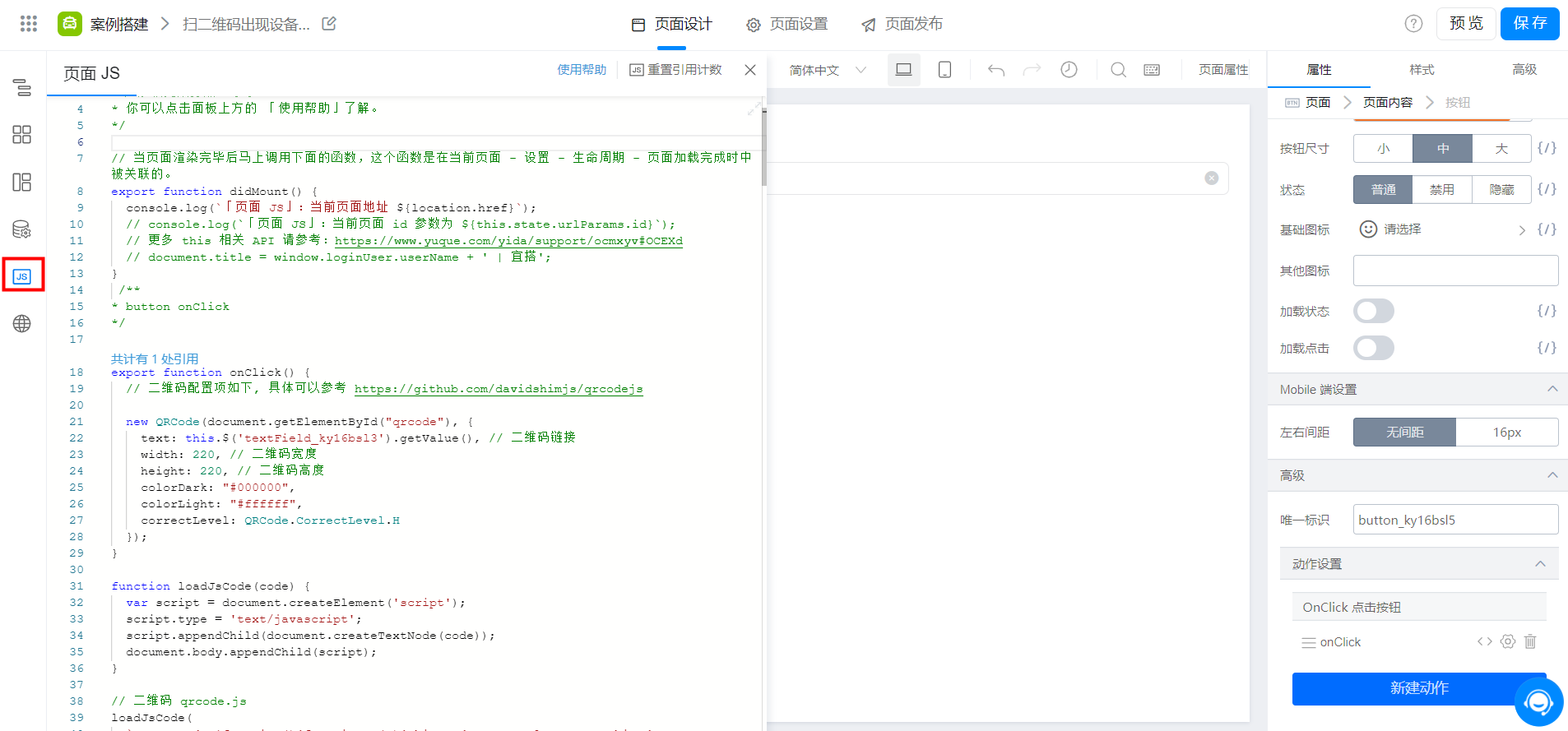Collapse the 动作设置 section

click(x=1540, y=564)
